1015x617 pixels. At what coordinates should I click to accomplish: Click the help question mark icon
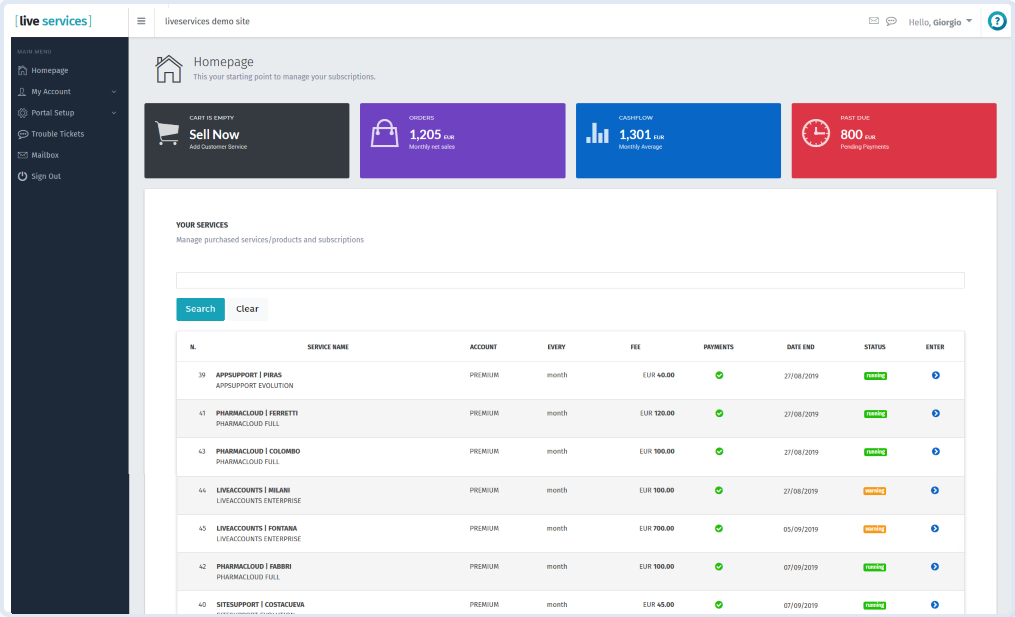tap(997, 21)
